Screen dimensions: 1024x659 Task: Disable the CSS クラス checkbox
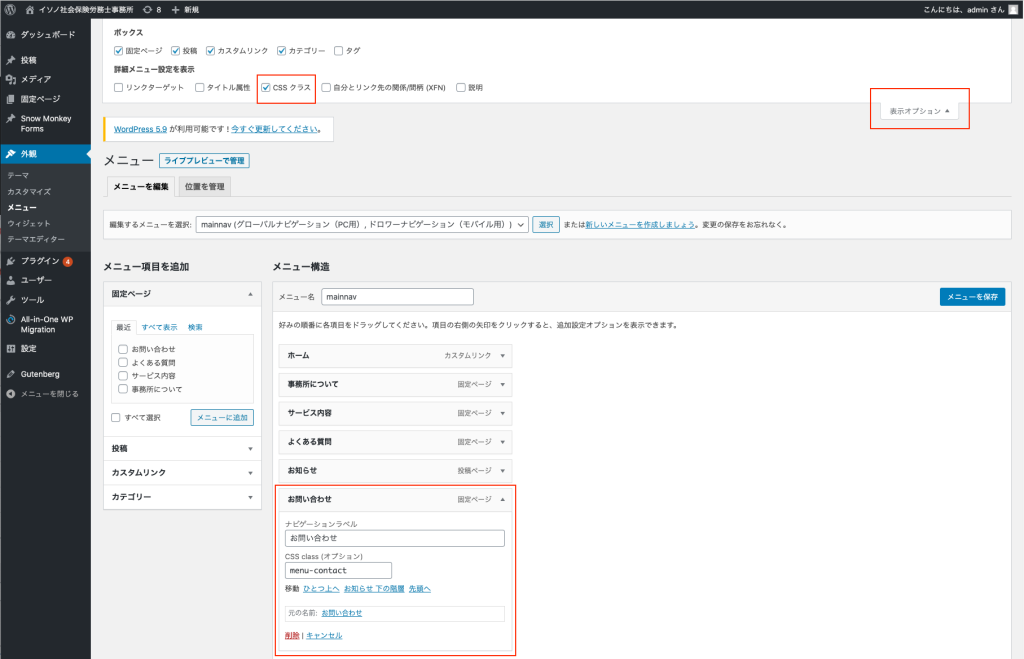[265, 88]
